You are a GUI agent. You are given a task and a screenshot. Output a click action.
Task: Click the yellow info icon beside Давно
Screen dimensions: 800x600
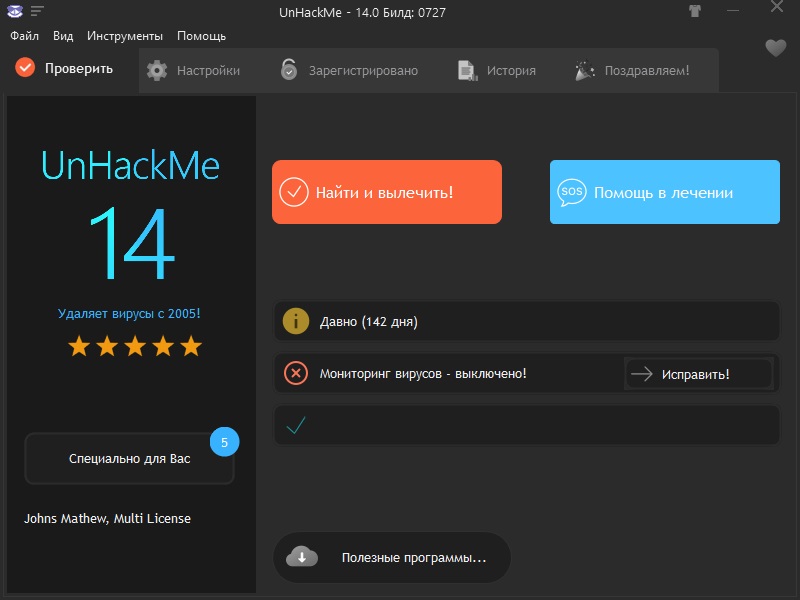pos(295,321)
